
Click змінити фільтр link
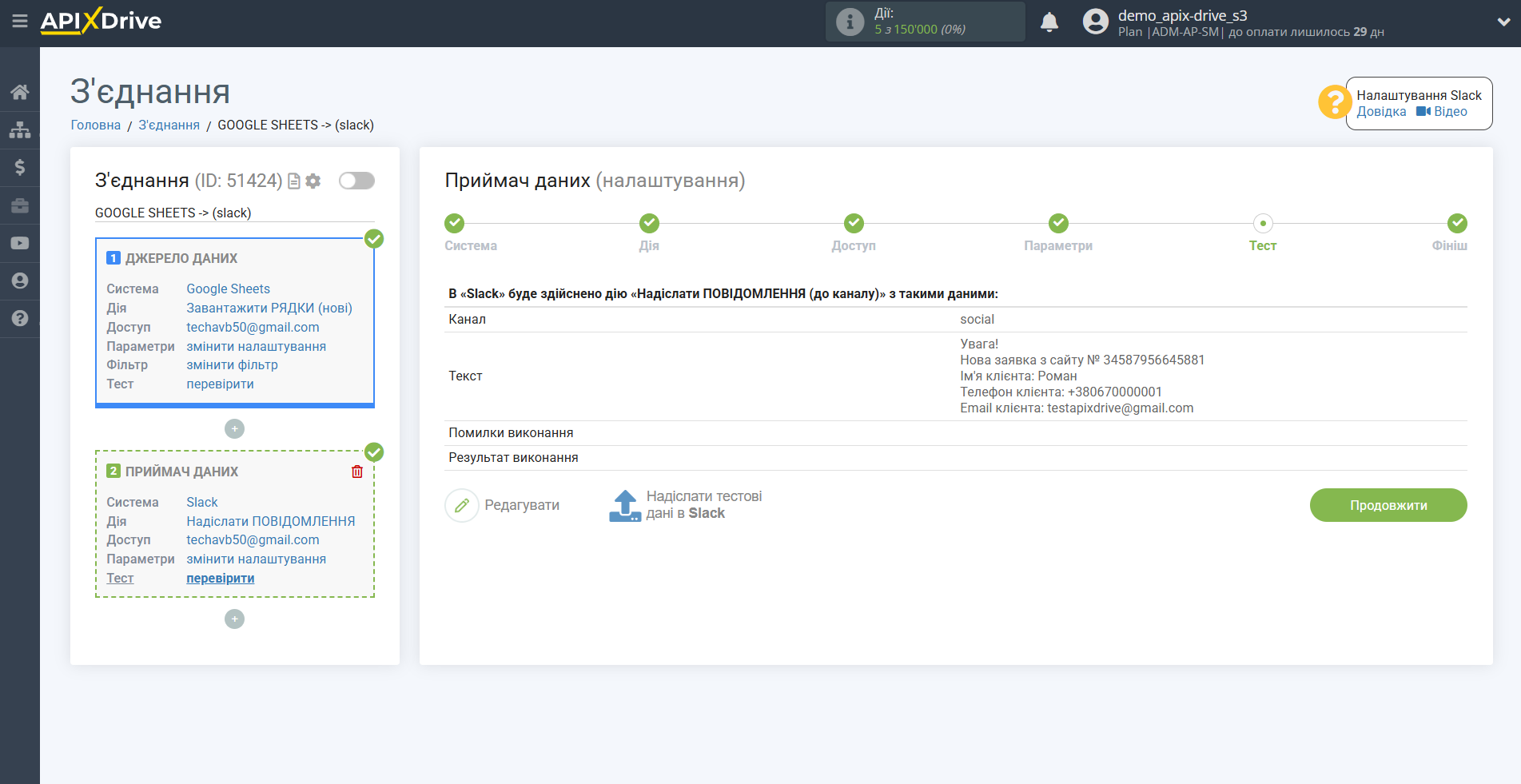tap(232, 364)
